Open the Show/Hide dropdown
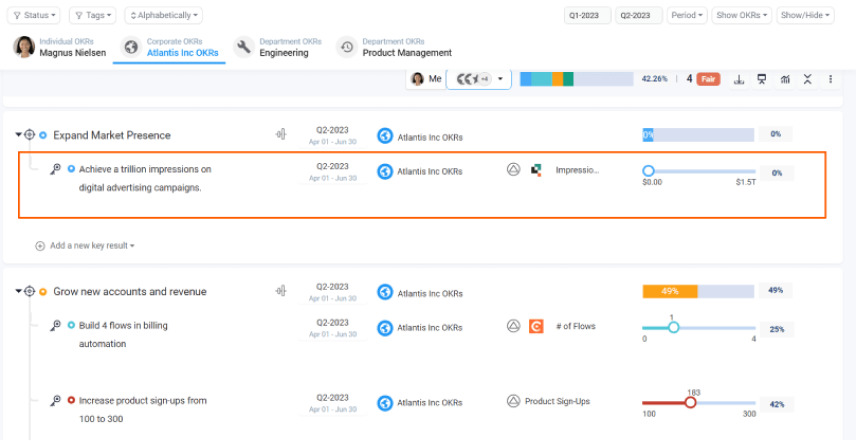 [806, 15]
